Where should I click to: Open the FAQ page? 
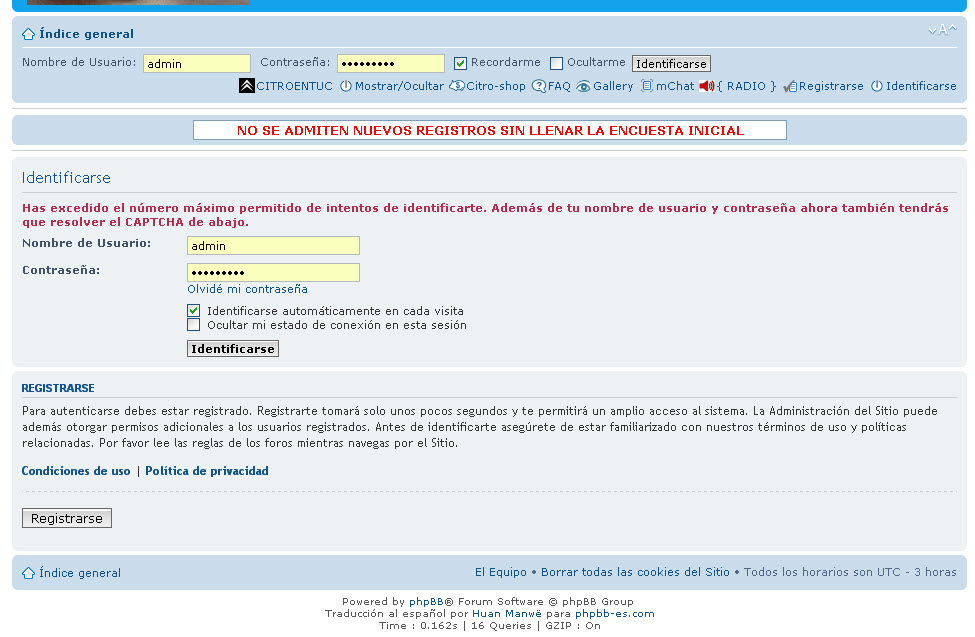coord(559,86)
